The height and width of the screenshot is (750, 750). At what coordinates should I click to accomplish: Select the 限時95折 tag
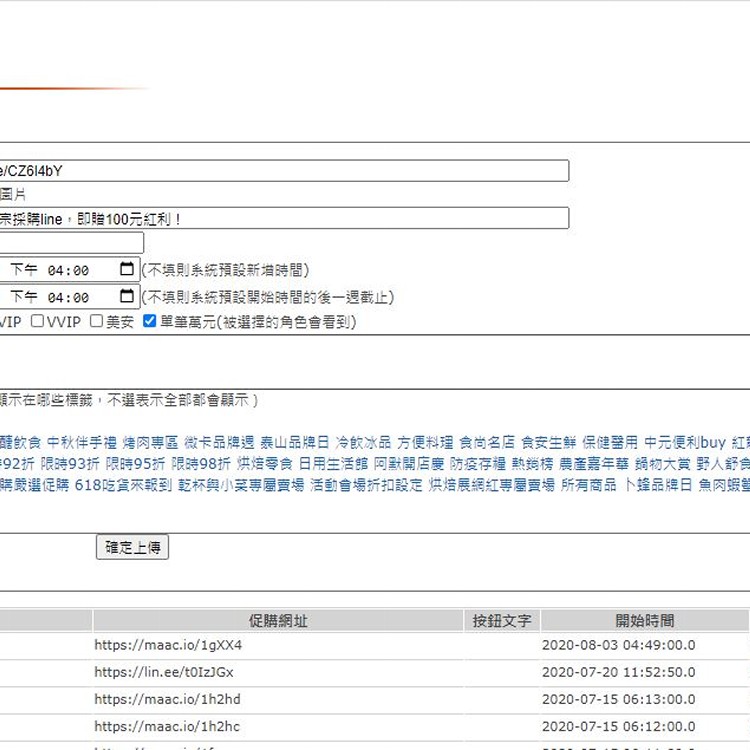[136, 464]
